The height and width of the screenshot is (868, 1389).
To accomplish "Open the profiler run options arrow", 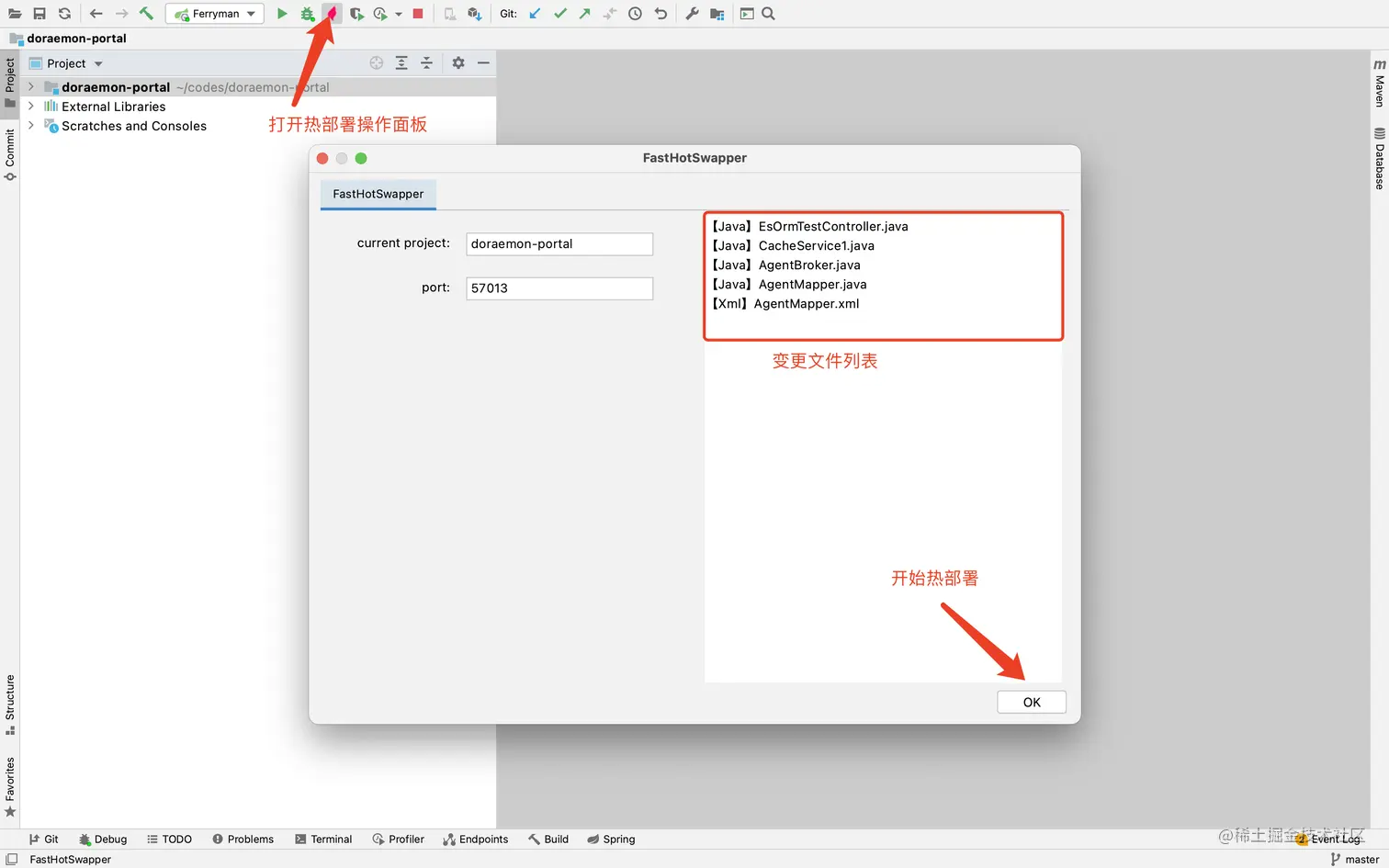I will point(399,15).
